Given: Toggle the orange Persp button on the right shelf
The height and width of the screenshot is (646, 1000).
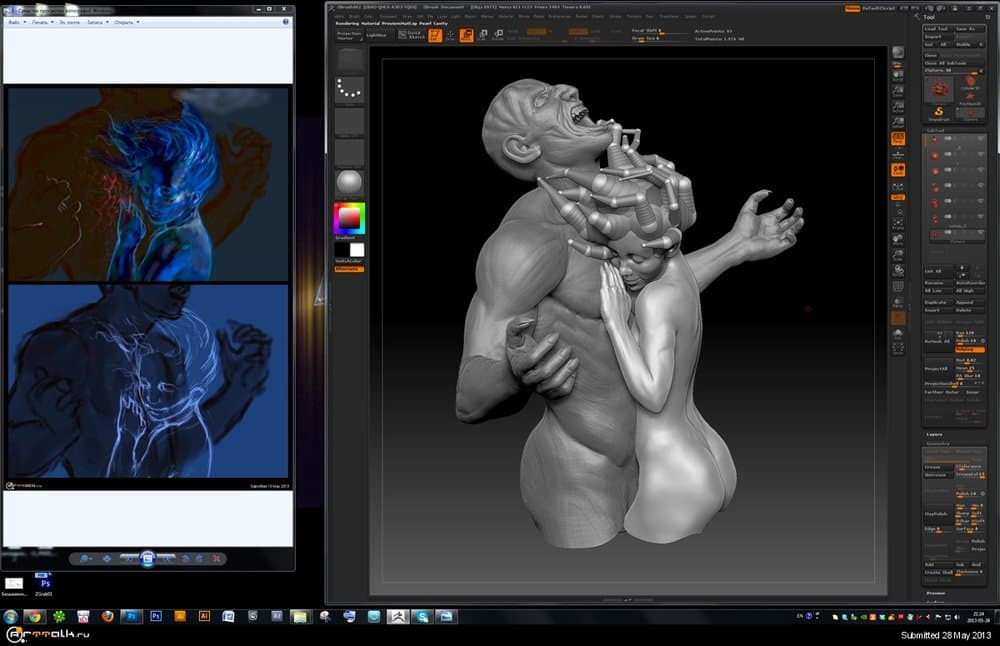Looking at the screenshot, I should click(898, 138).
